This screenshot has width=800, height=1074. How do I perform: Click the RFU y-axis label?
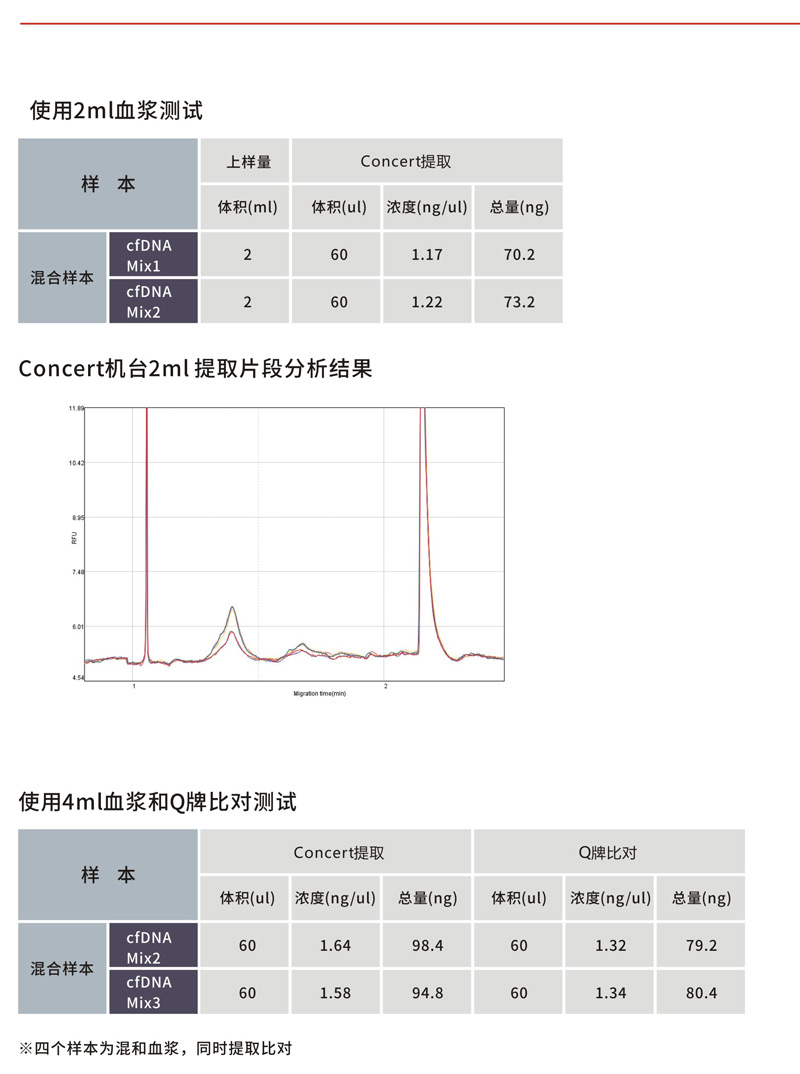(x=74, y=538)
